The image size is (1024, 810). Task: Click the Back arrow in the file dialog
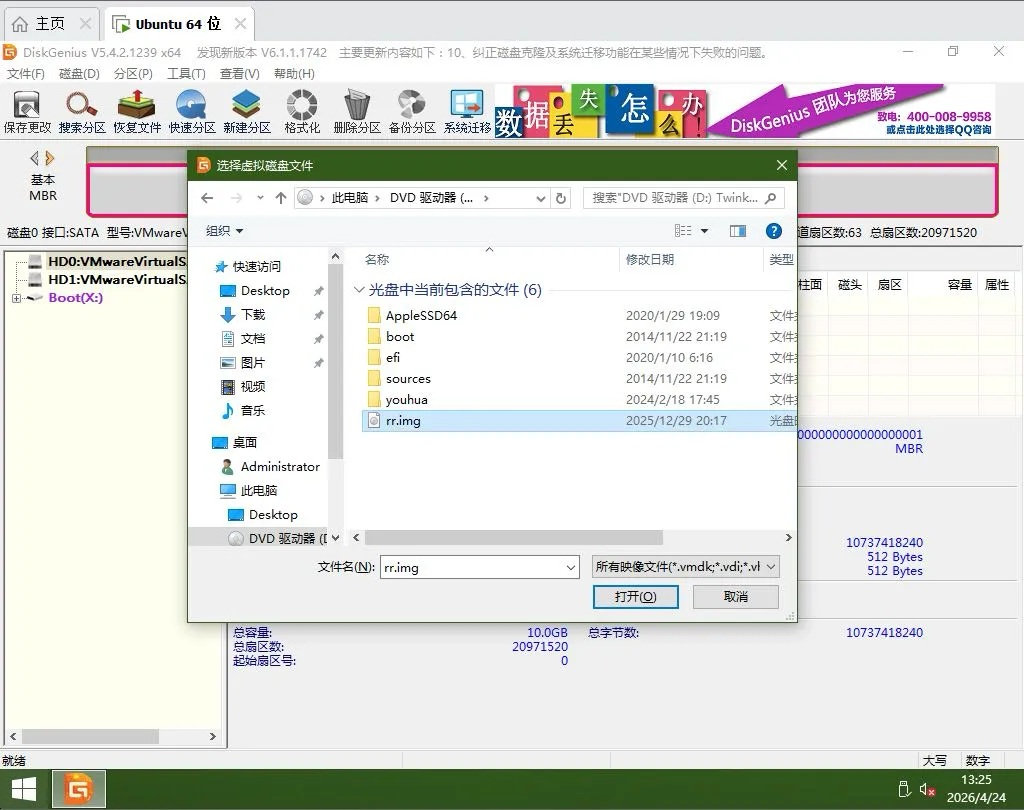click(x=207, y=198)
